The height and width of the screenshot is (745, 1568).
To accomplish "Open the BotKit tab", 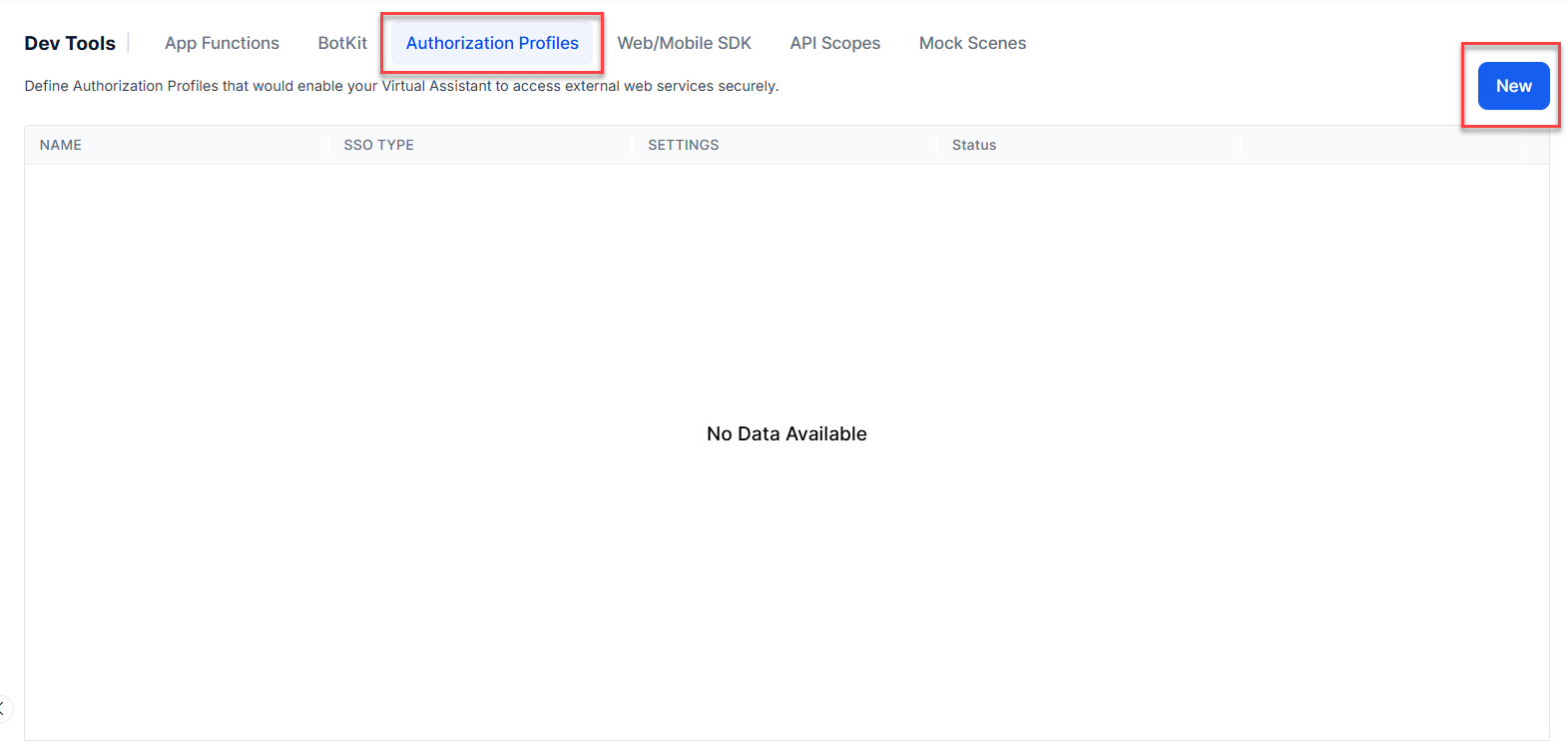I will click(x=342, y=43).
